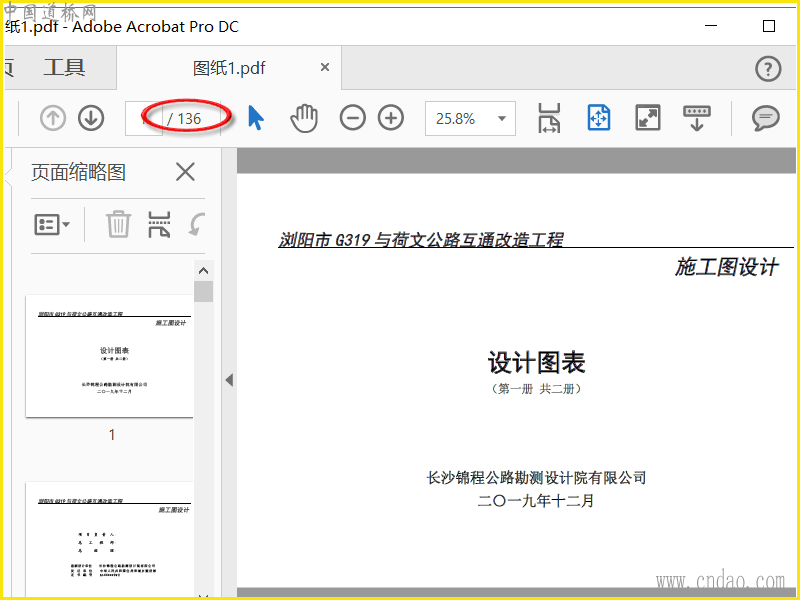Click the 长沙锦程公路勘测设计院有限公司 text
The height and width of the screenshot is (600, 800).
536,478
